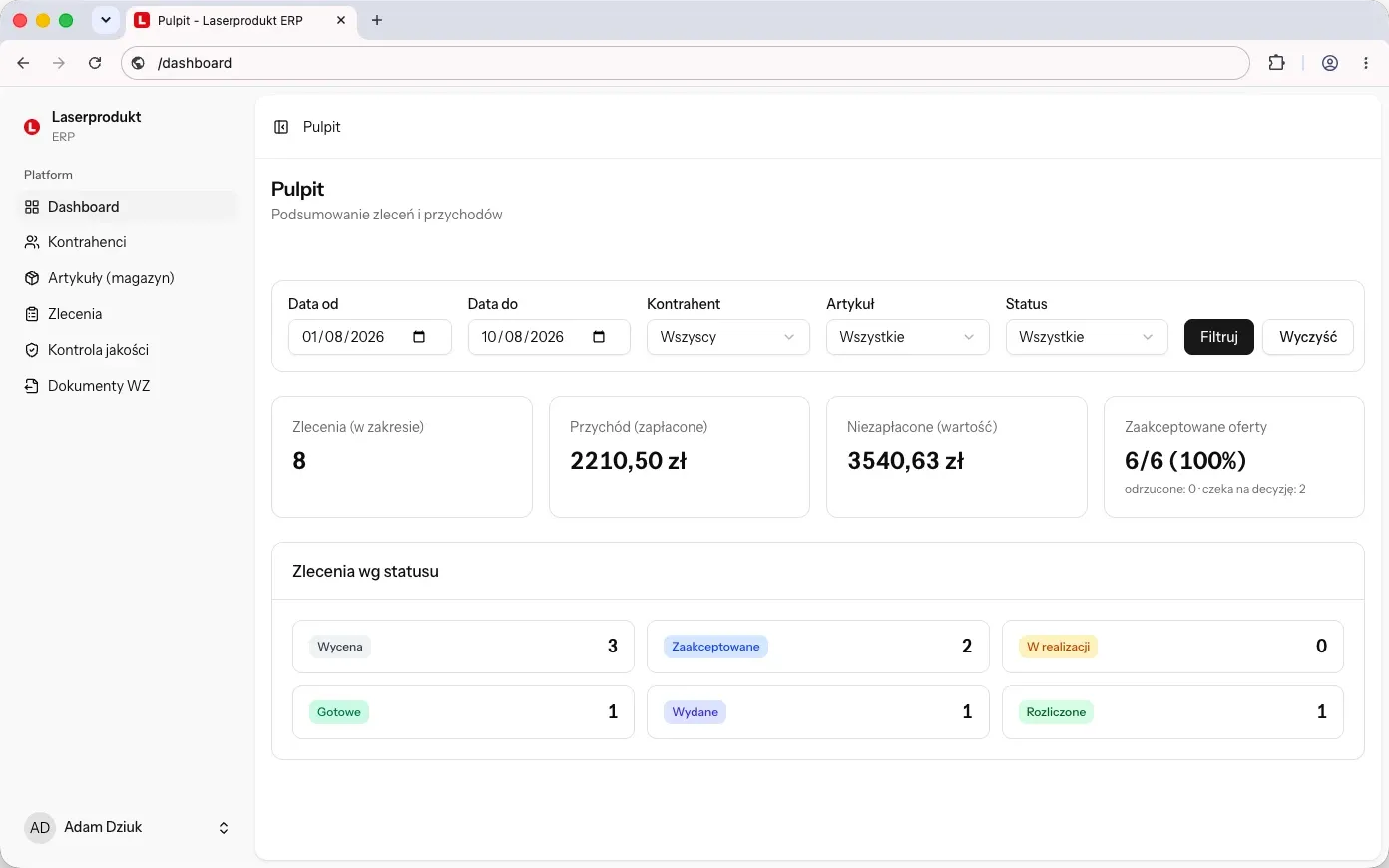The height and width of the screenshot is (868, 1389).
Task: Expand the Kontrahent dropdown showing Wszyscy
Action: pyautogui.click(x=728, y=337)
